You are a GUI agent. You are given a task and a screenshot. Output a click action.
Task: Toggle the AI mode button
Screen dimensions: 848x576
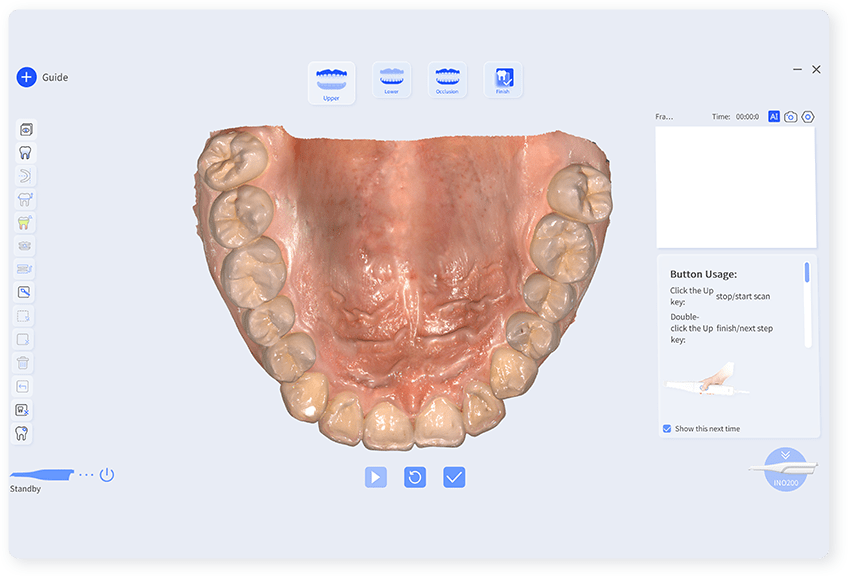point(774,117)
